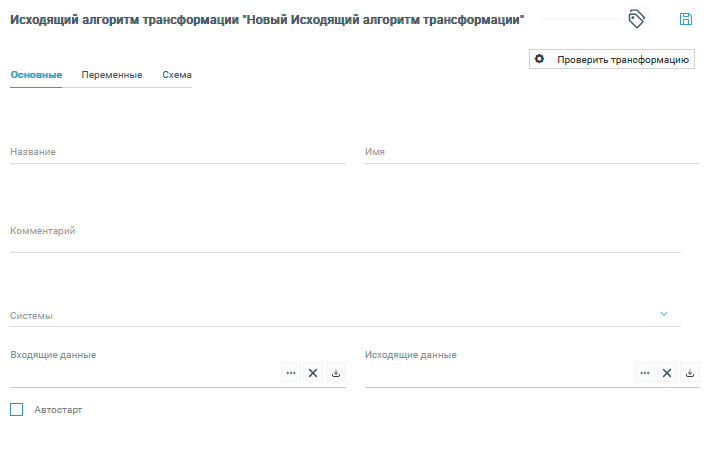Focus the Название input field
710x463 pixels.
pos(177,152)
